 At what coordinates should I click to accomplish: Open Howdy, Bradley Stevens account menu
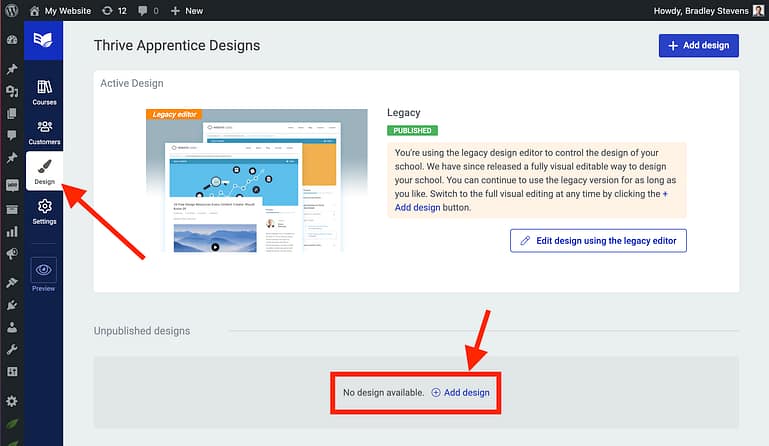(708, 11)
